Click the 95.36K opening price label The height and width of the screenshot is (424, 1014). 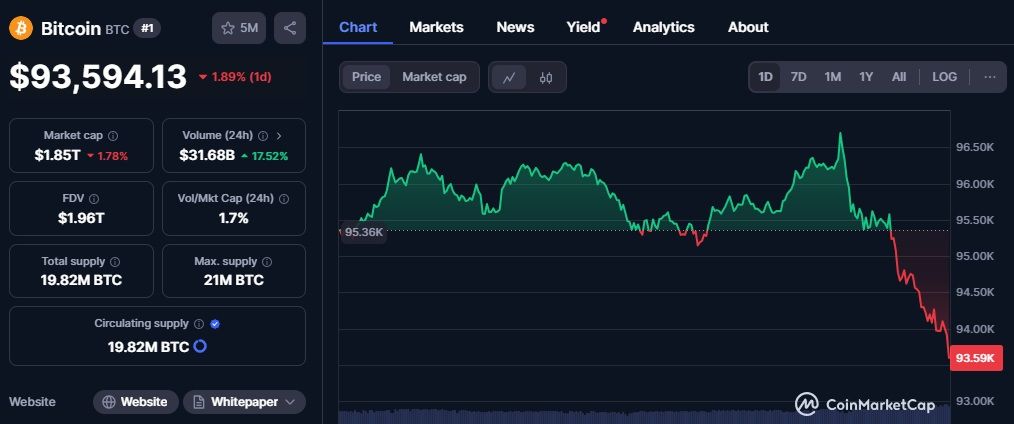point(363,231)
